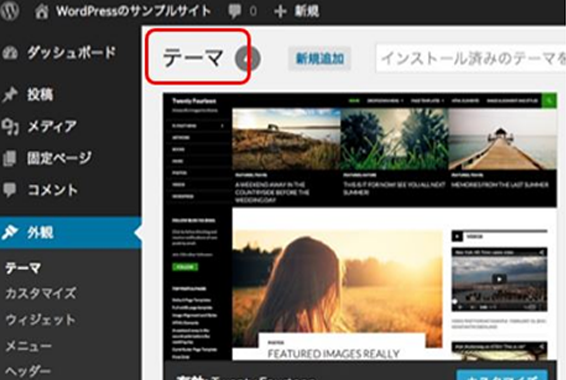
Task: Open the テーマ submenu item
Action: coord(23,268)
